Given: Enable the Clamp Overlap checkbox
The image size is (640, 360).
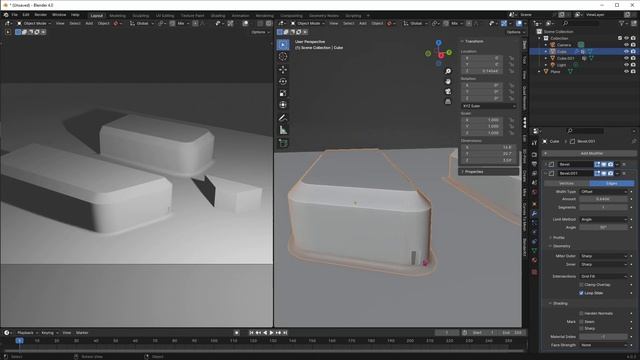Looking at the screenshot, I should pos(581,284).
